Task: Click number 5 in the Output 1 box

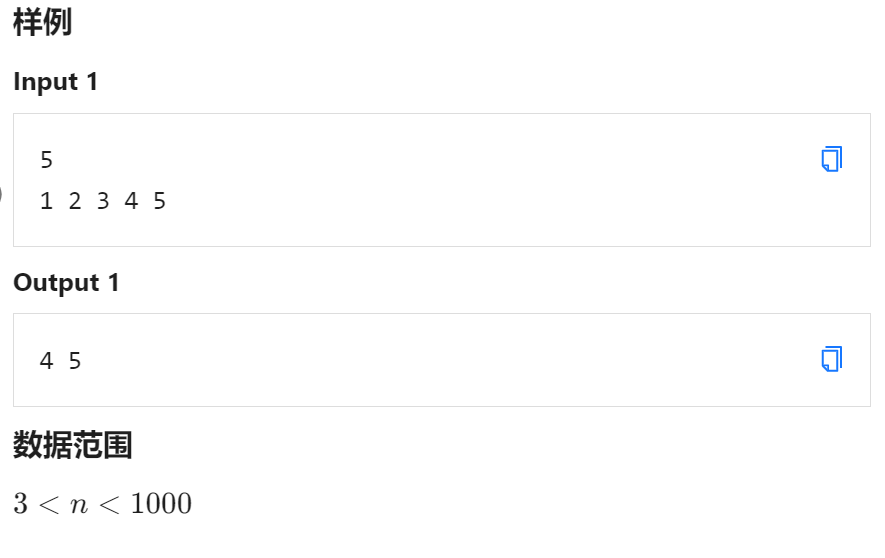Action: (75, 361)
